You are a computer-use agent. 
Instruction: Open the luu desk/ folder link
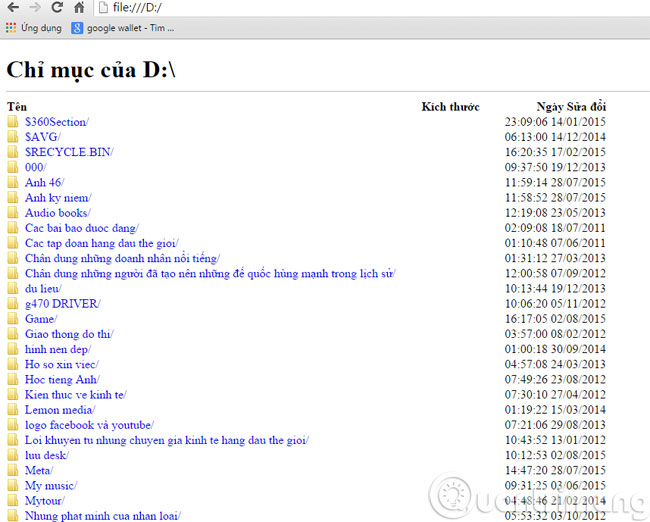[47, 455]
